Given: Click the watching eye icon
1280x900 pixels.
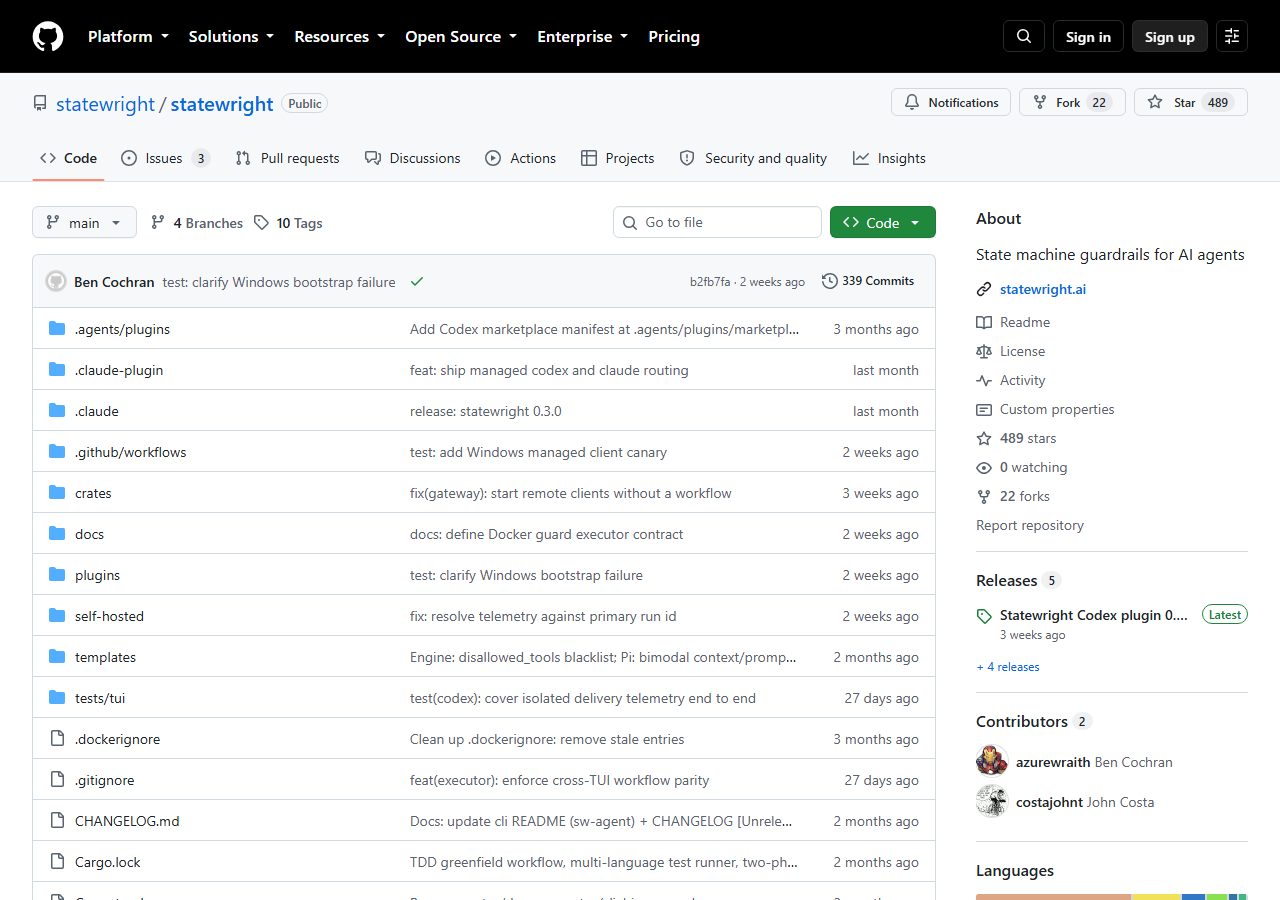Looking at the screenshot, I should point(984,467).
